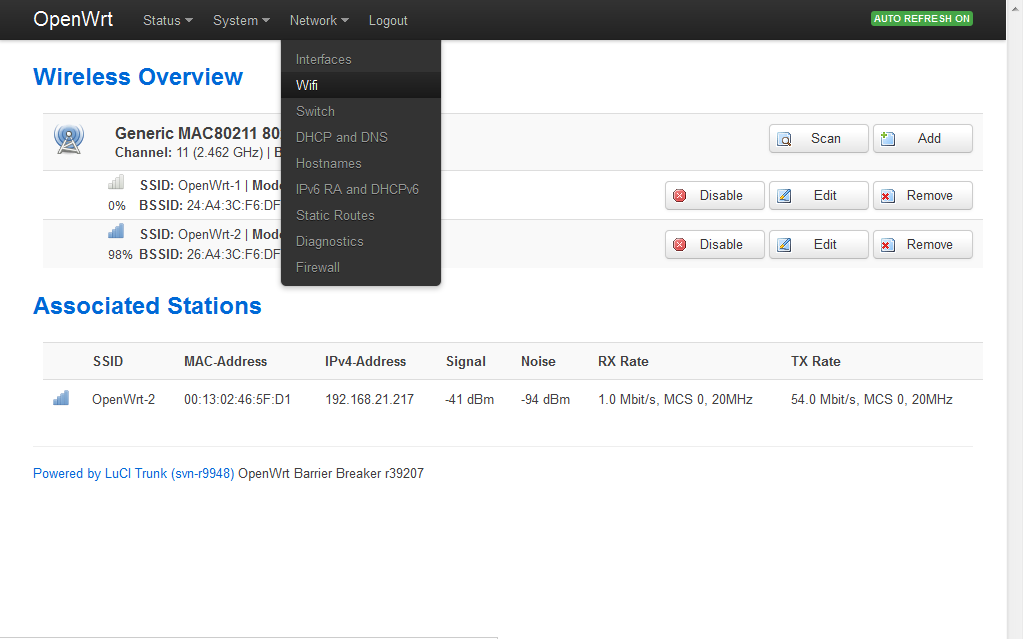Click the pencil edit icon for OpenWrt-1
The image size is (1023, 639).
784,196
